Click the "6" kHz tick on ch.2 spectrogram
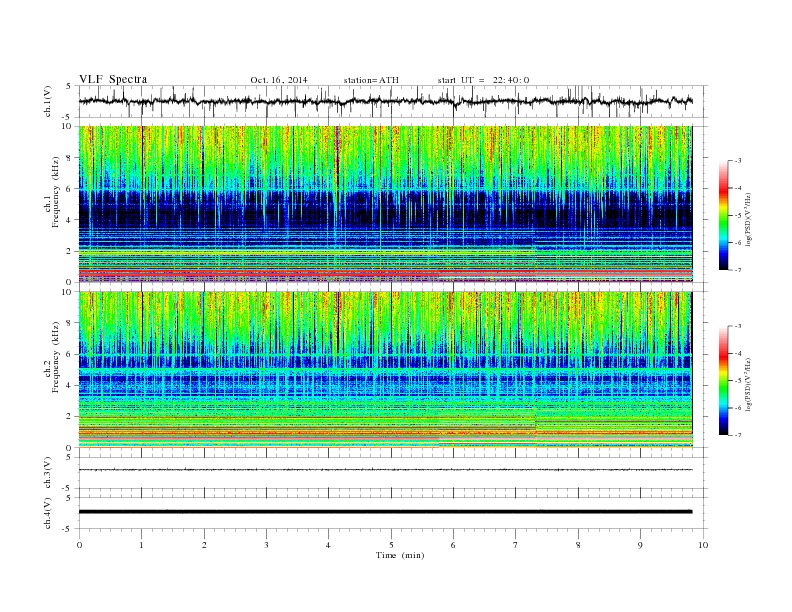Image resolution: width=792 pixels, height=612 pixels. 69,354
